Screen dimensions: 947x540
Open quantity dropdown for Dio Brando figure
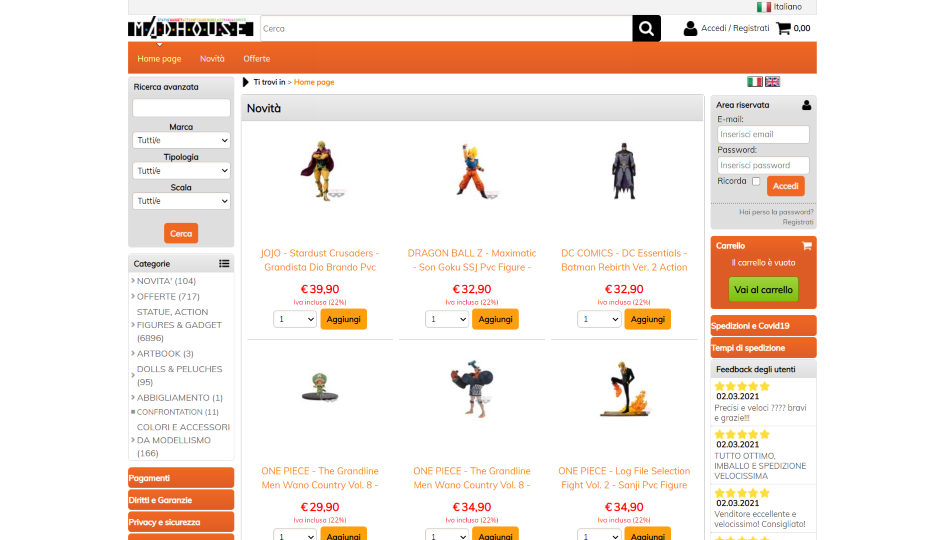(295, 319)
